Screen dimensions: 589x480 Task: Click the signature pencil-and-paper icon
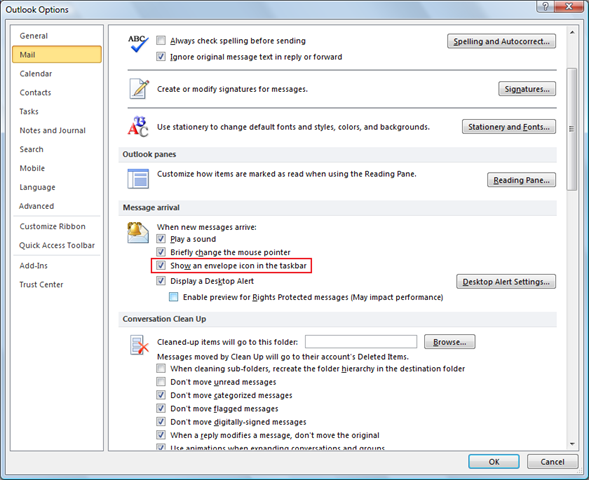pyautogui.click(x=139, y=89)
